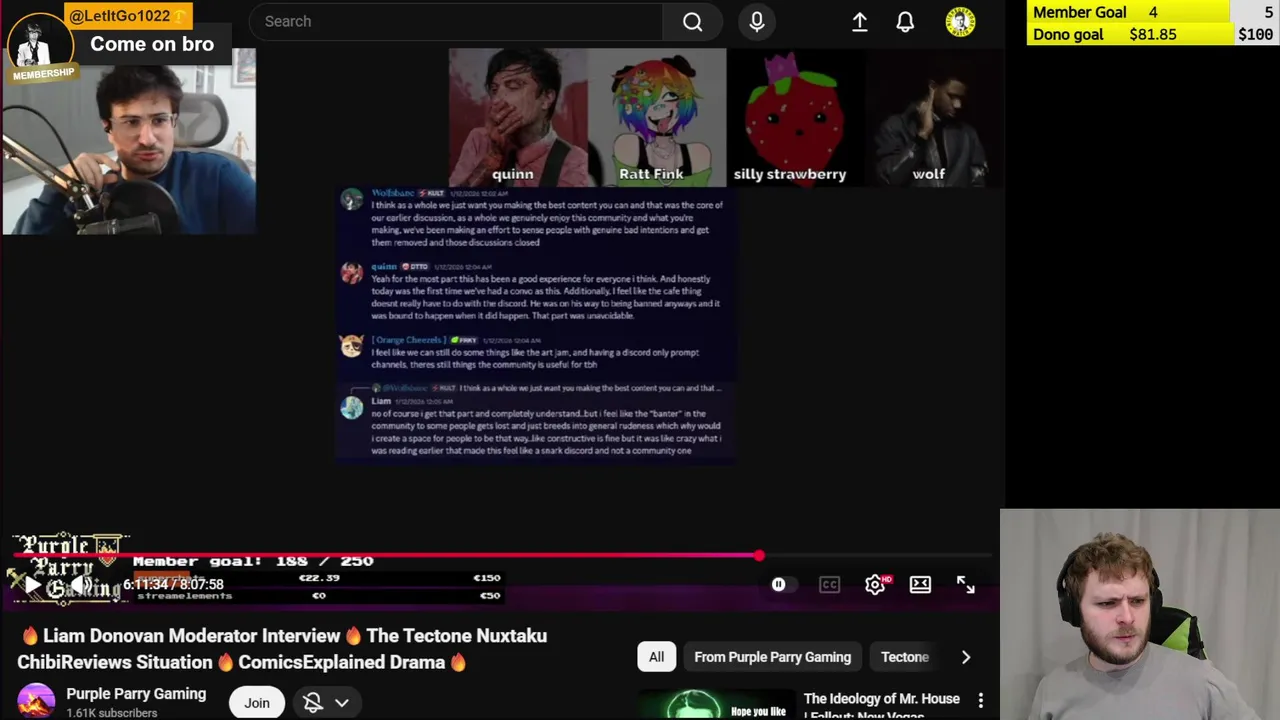The width and height of the screenshot is (1280, 720).
Task: Click the silly strawberry participant portrait
Action: coord(795,117)
